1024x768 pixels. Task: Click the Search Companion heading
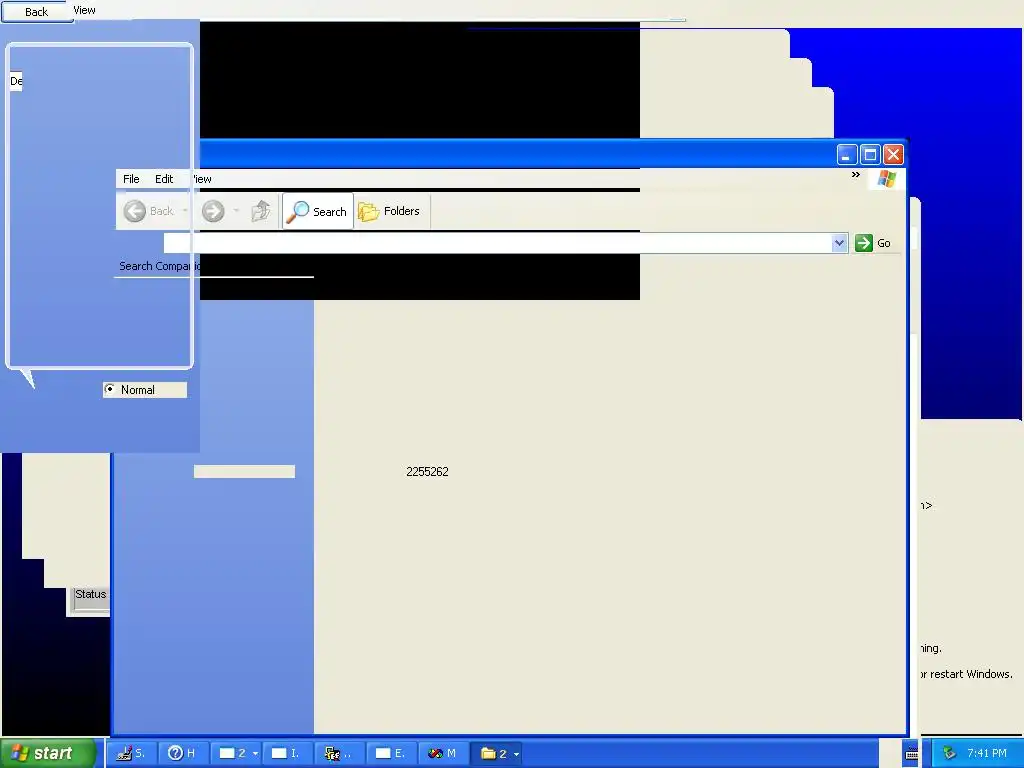point(160,266)
